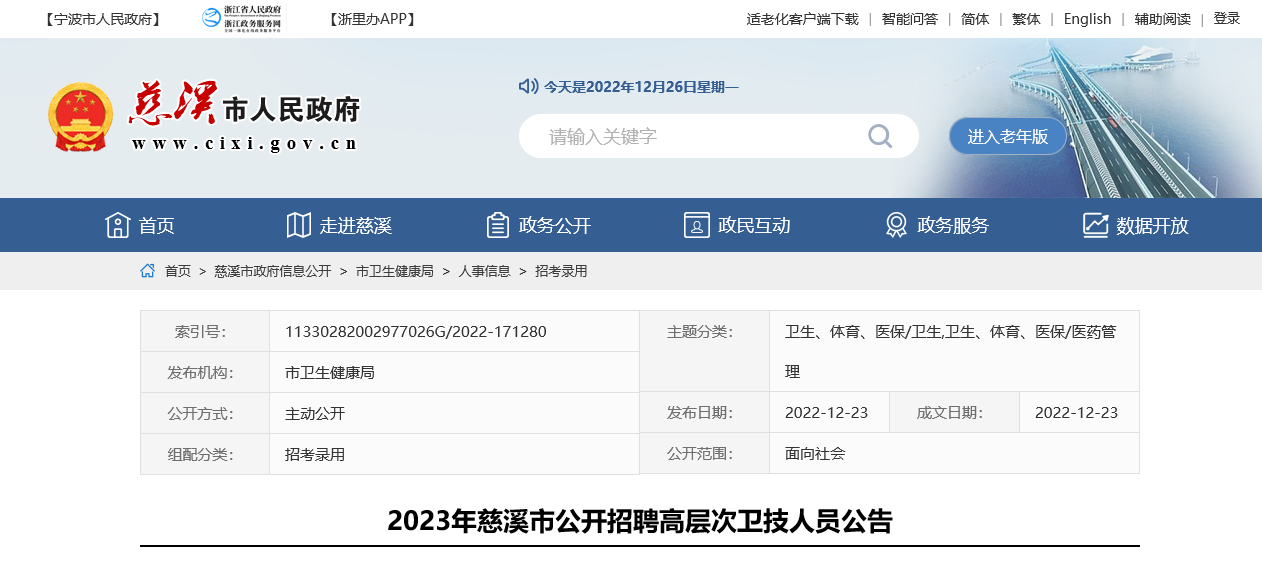1262x562 pixels.
Task: Click the 索引号 label cell
Action: pos(205,331)
